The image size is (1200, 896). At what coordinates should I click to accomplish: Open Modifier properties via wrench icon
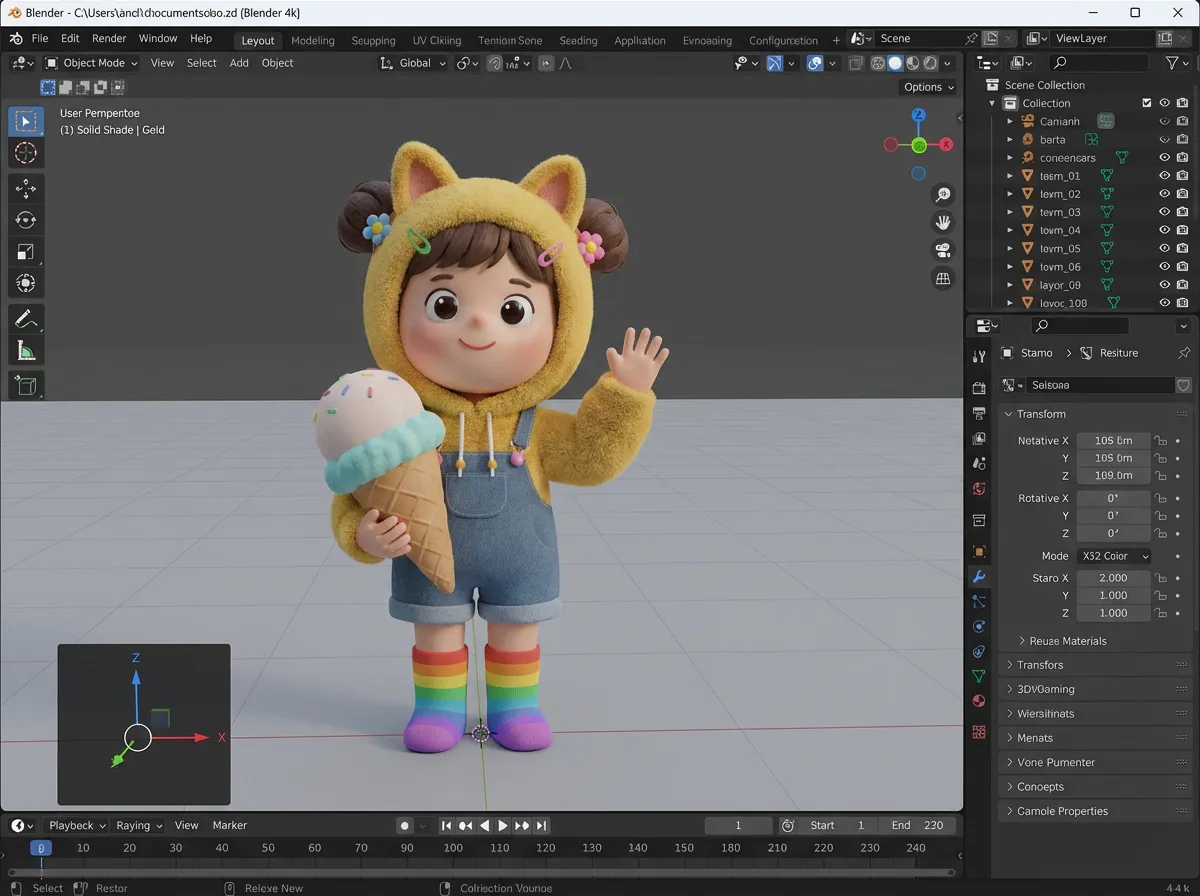pos(979,577)
